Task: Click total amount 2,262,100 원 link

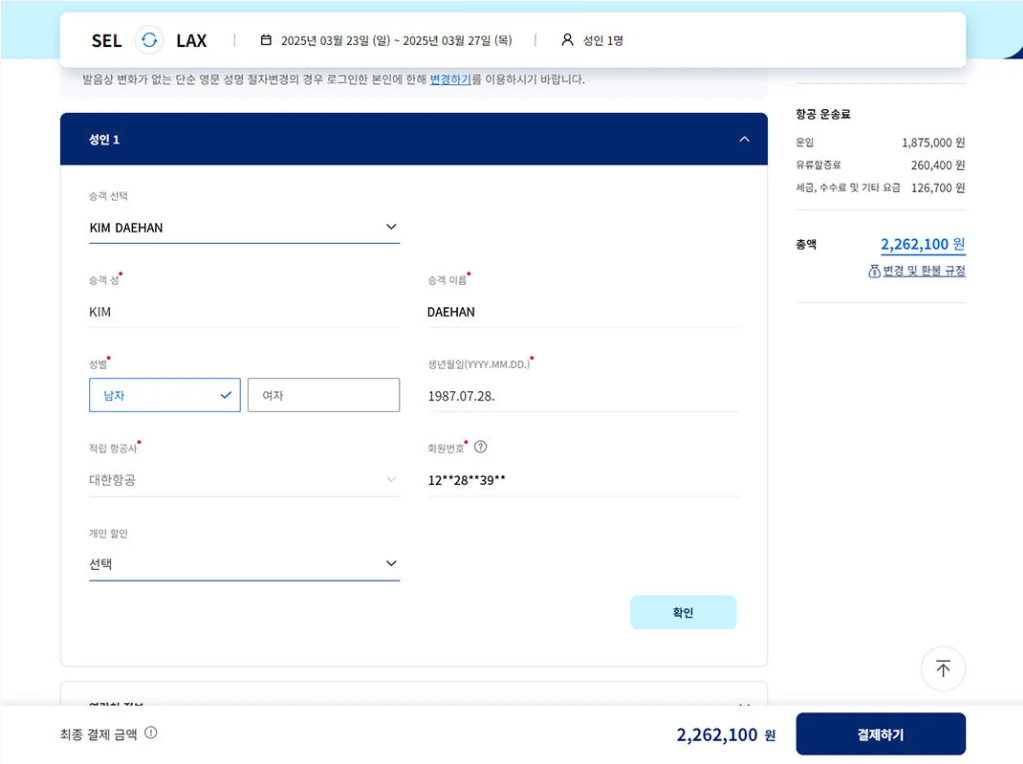Action: [x=923, y=245]
